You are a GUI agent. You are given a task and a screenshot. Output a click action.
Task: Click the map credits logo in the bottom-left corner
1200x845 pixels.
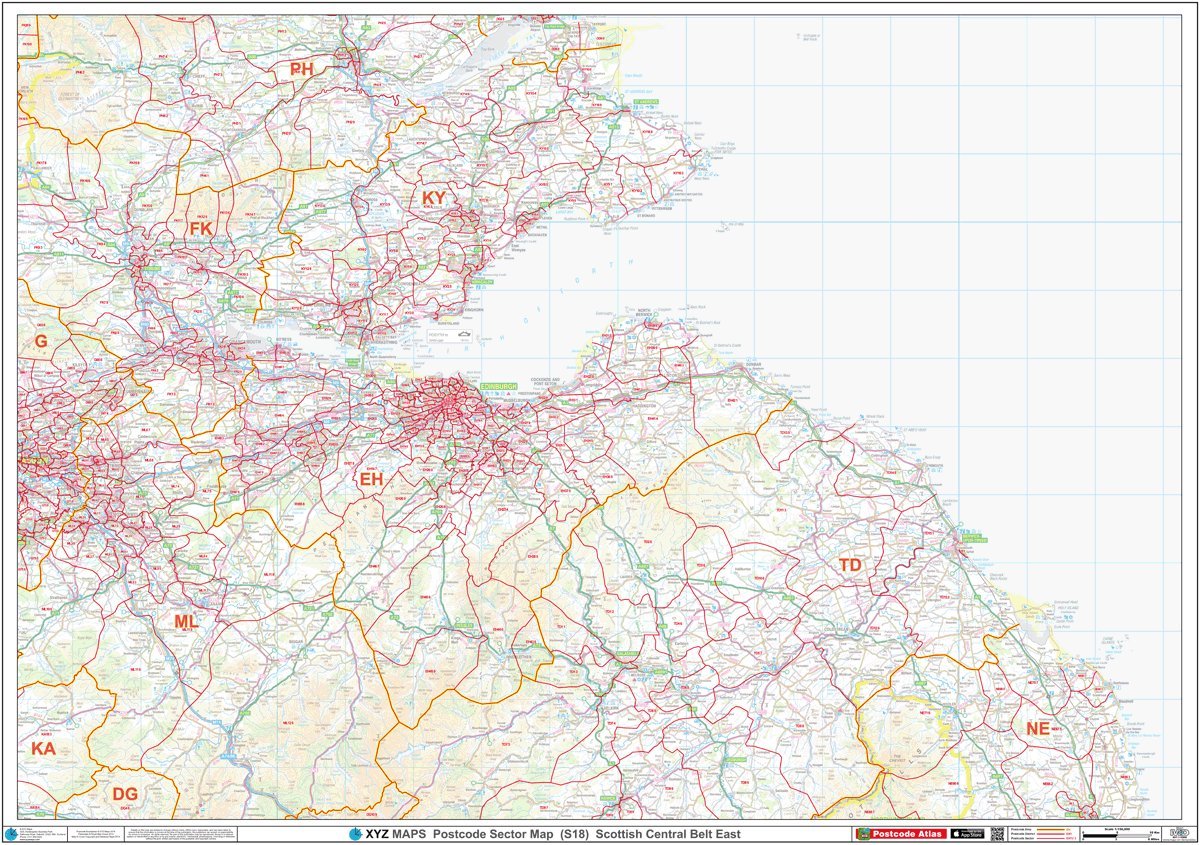[x=12, y=835]
